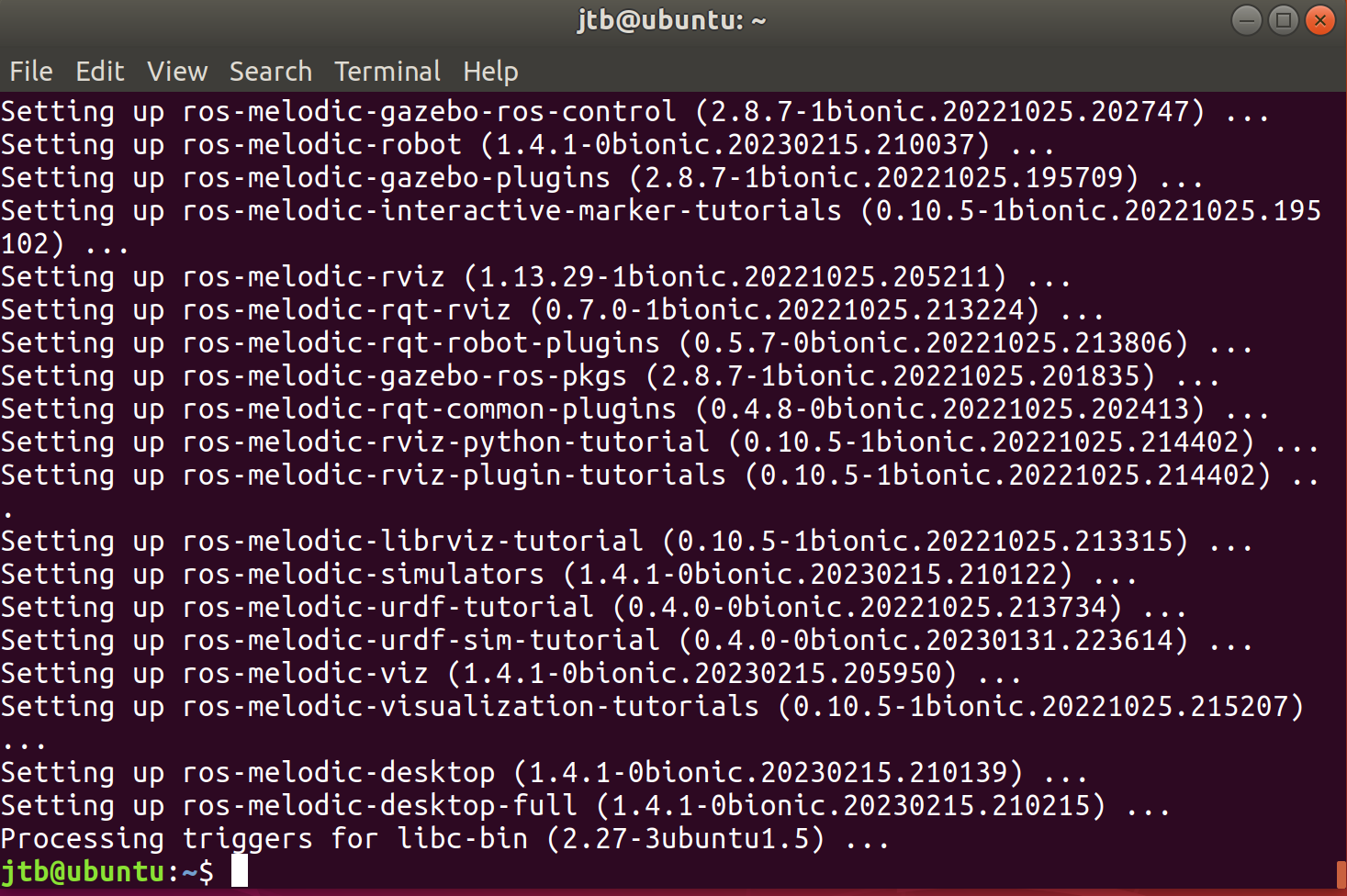
Task: Click the maximize window icon
Action: tap(1283, 19)
